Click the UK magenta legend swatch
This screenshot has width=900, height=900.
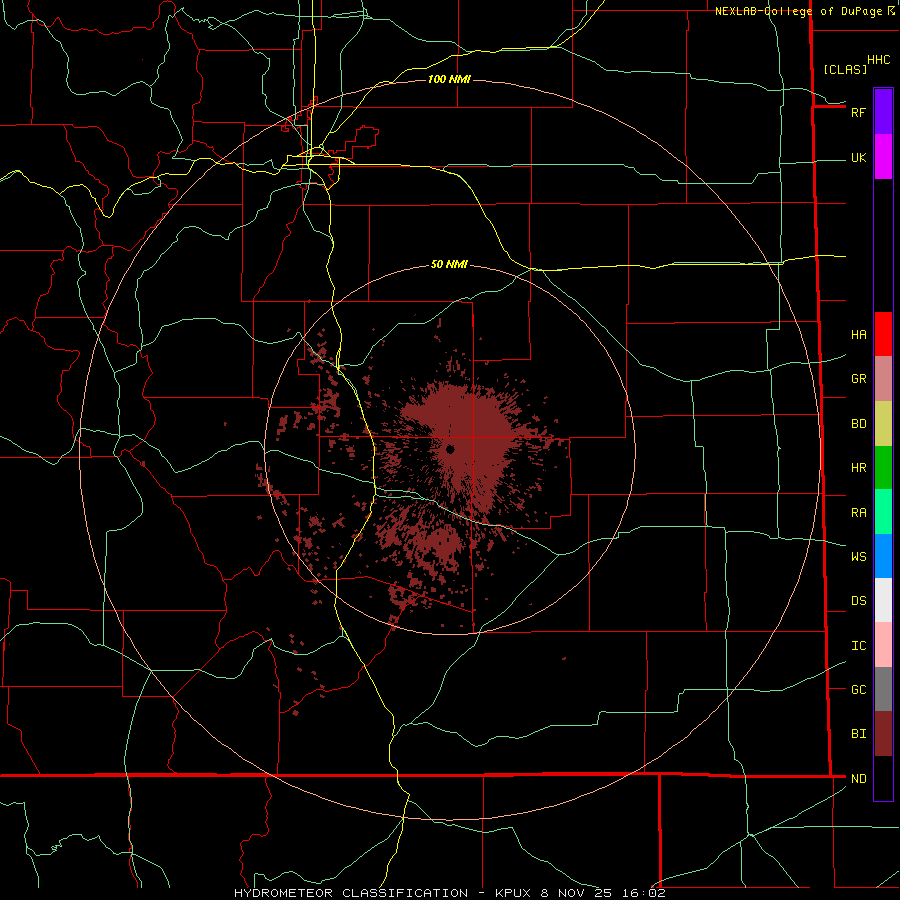(x=883, y=157)
